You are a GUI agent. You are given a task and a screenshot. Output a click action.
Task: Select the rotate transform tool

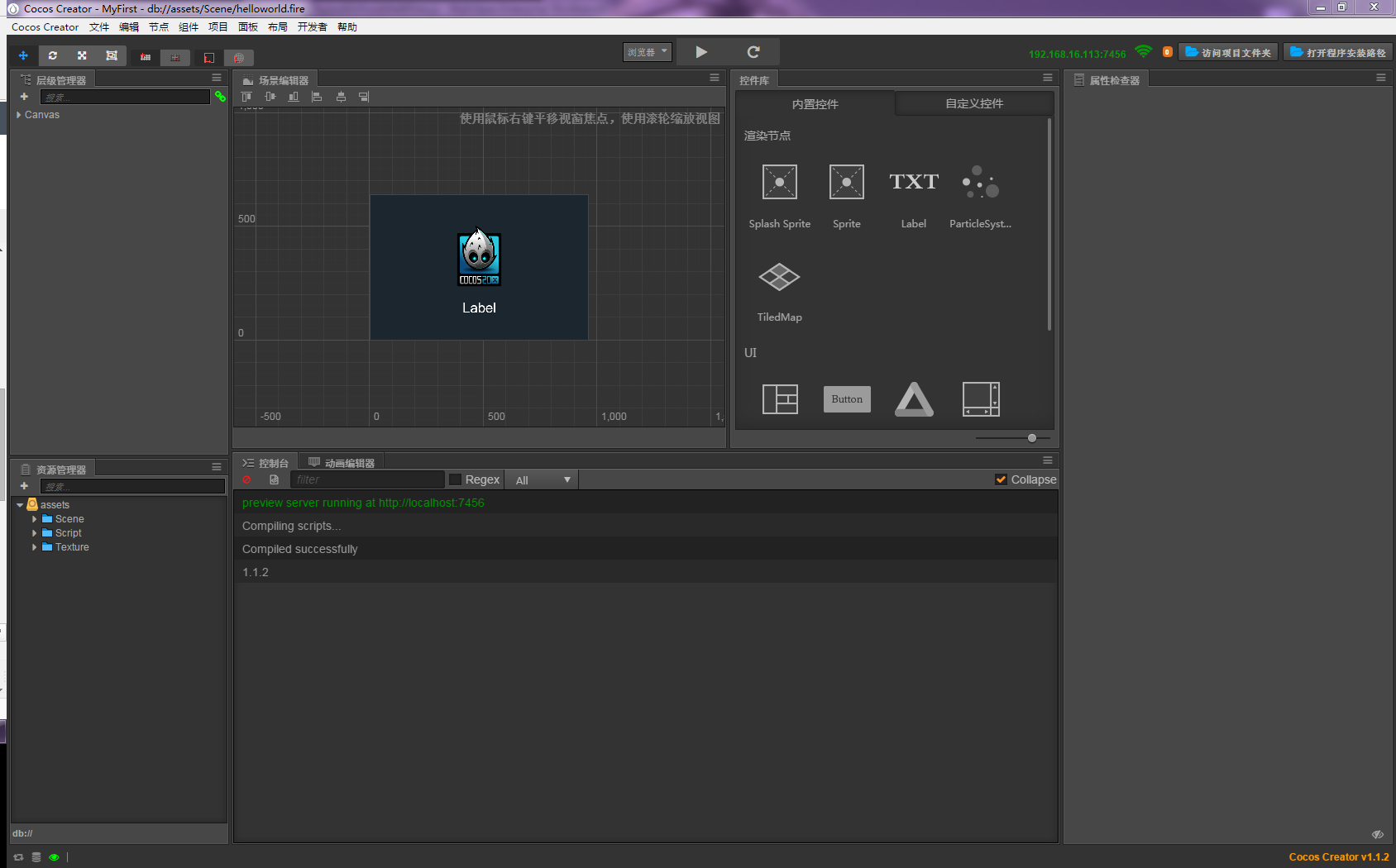[52, 55]
